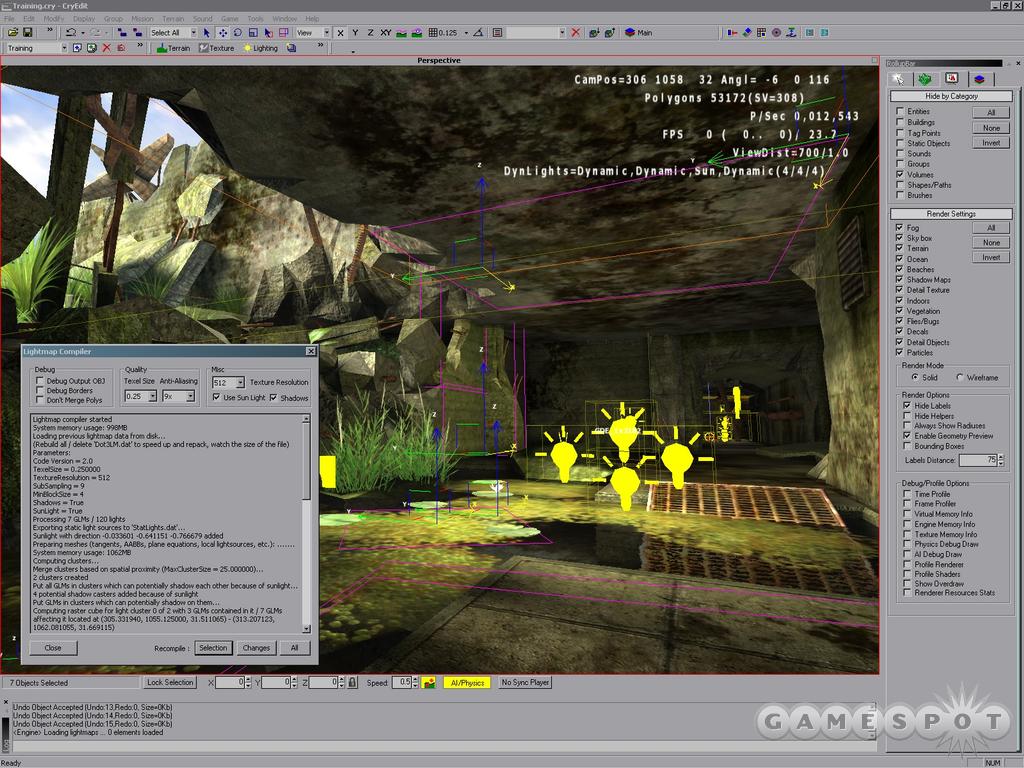Open the Terrain menu
Viewport: 1024px width, 768px height.
tap(172, 19)
